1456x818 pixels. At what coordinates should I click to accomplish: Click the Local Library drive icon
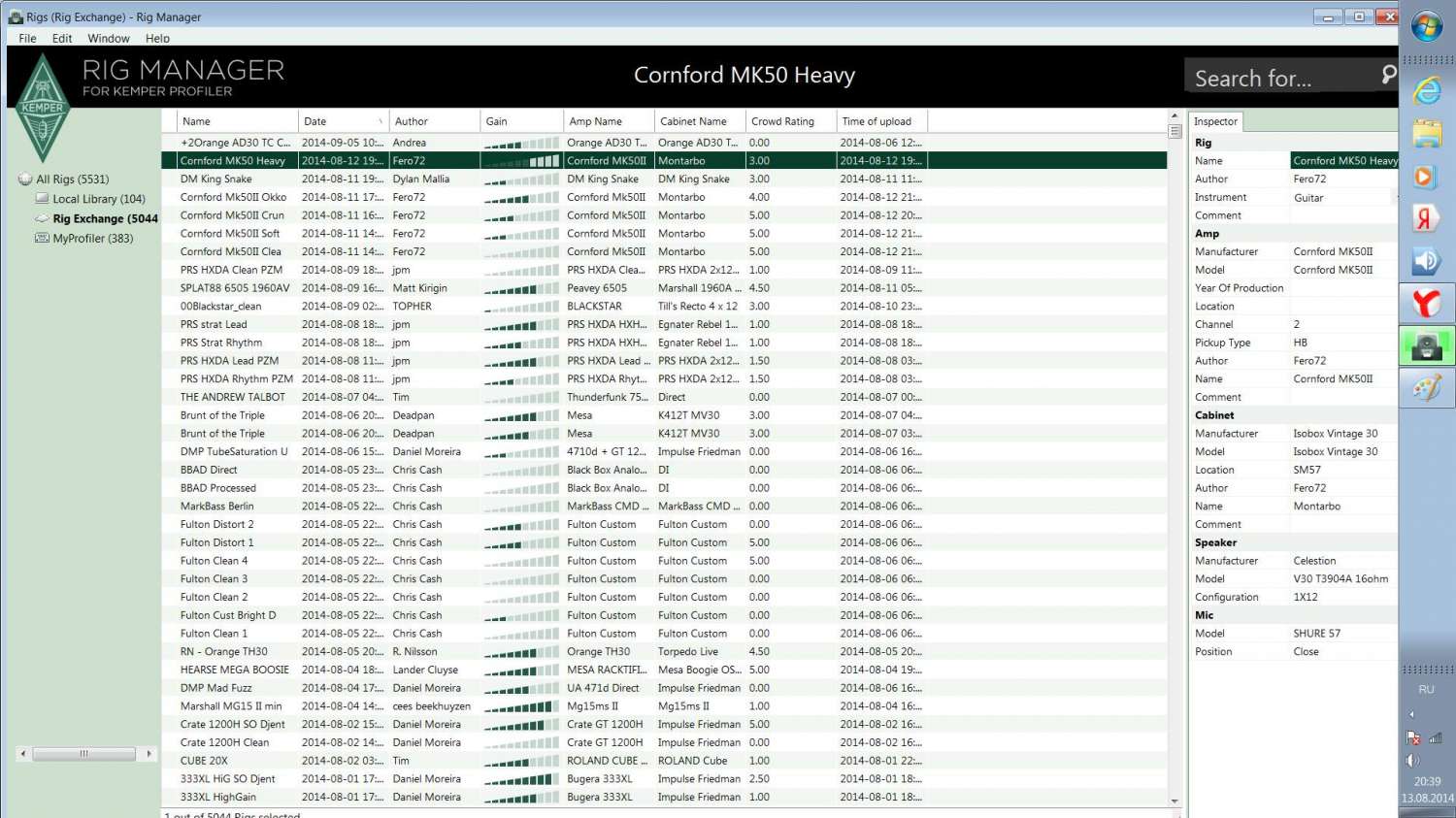click(x=42, y=199)
